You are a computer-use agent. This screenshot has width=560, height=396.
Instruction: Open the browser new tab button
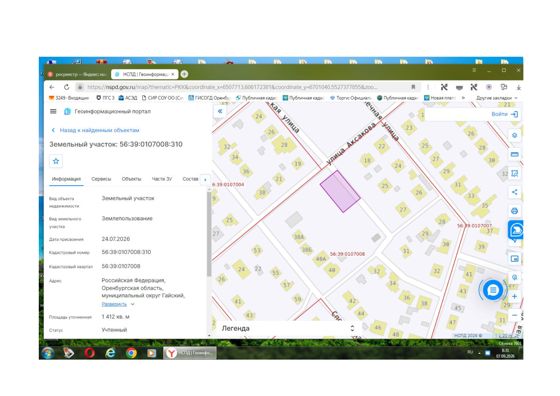184,74
